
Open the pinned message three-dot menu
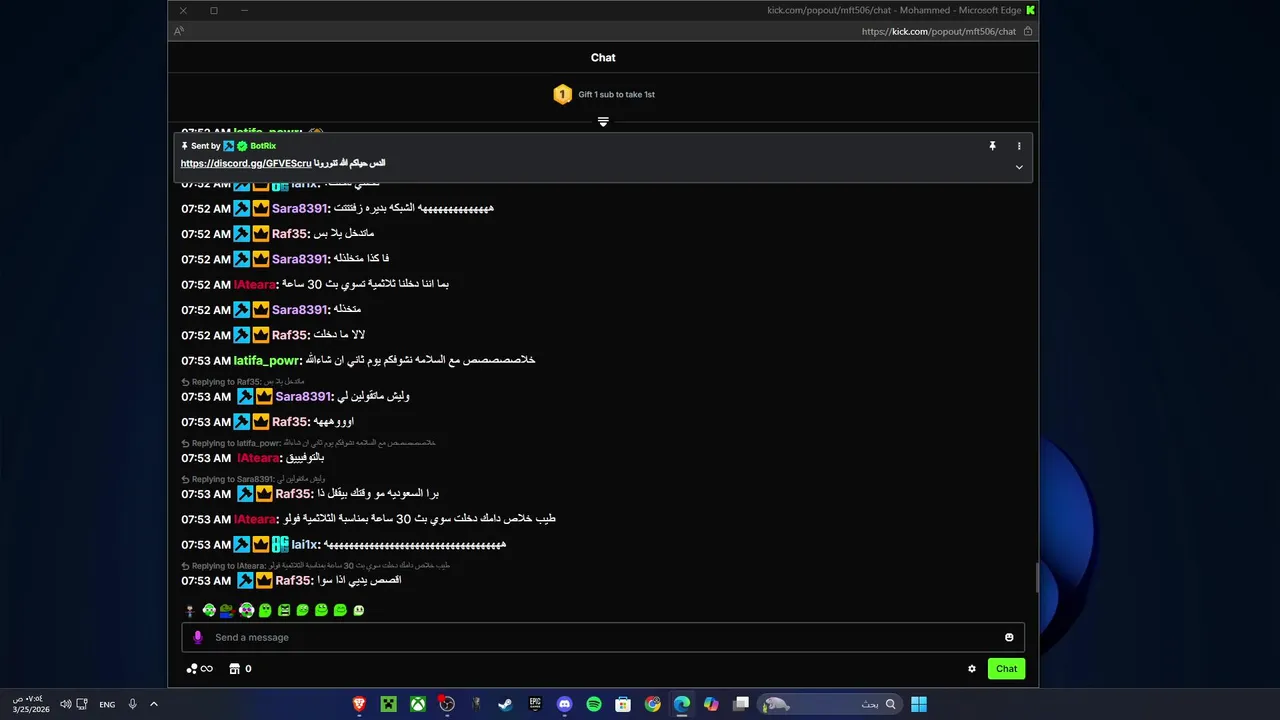click(x=1019, y=146)
